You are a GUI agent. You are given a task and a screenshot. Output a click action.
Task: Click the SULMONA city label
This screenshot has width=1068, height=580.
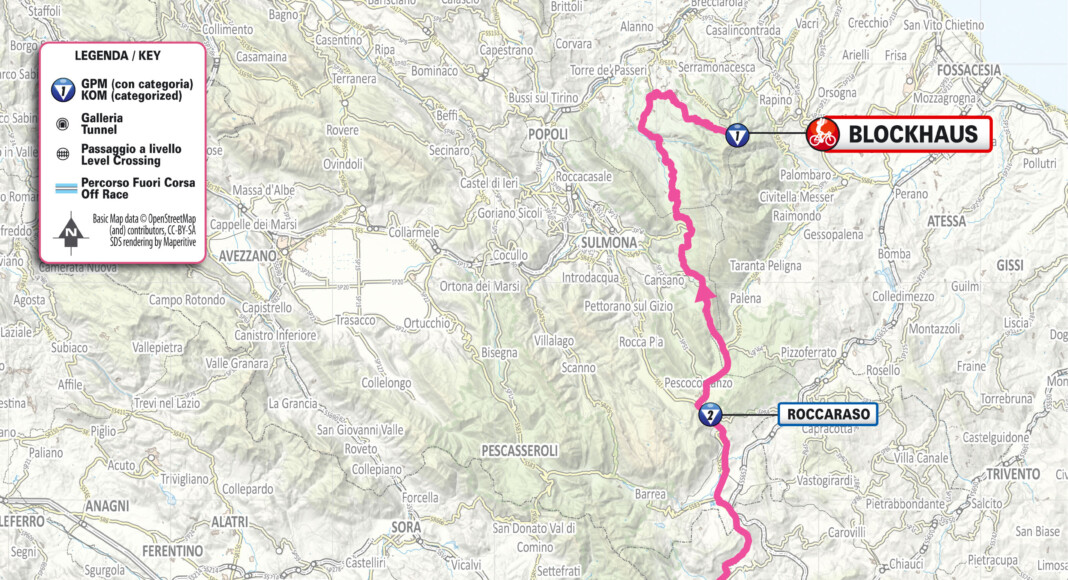click(609, 242)
